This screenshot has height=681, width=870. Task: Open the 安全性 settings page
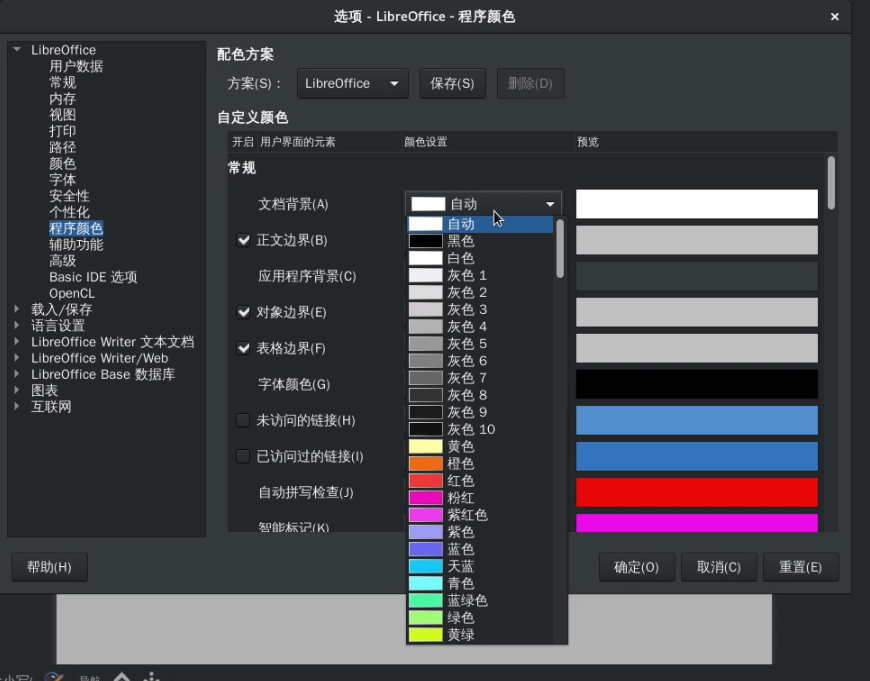(x=69, y=196)
